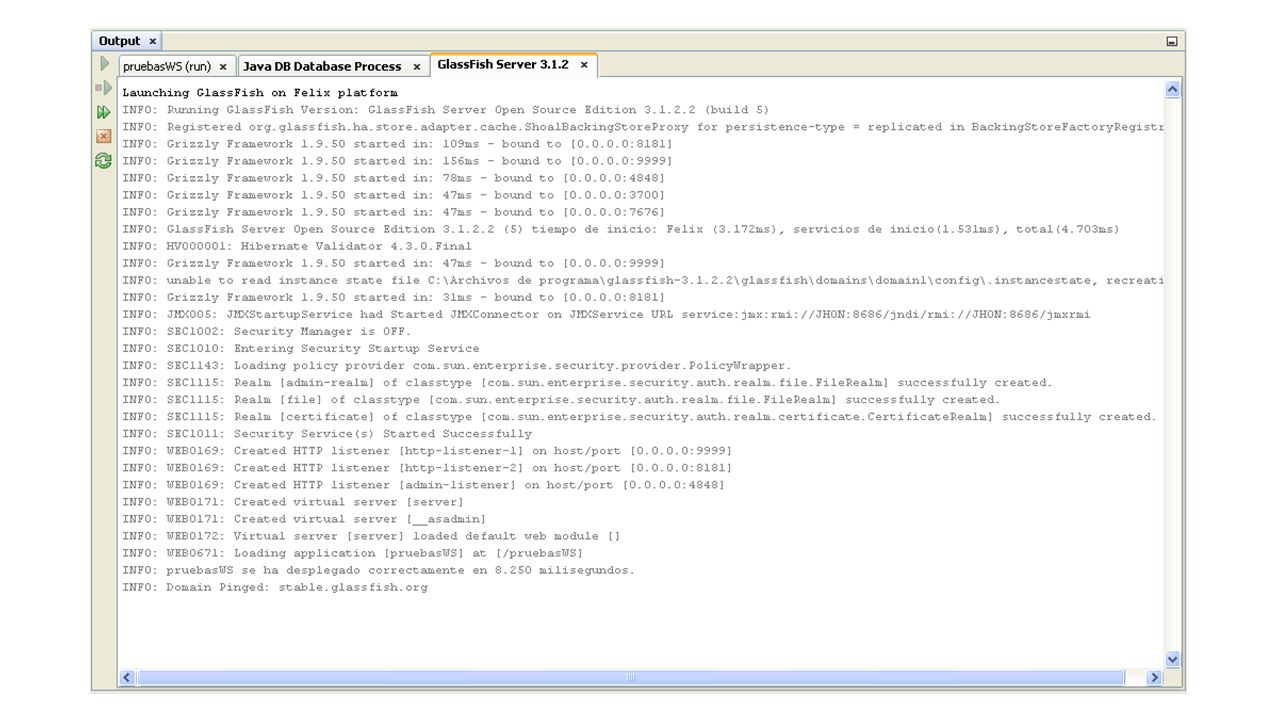Close the Output panel tab
Image resolution: width=1280 pixels, height=720 pixels.
(x=153, y=41)
